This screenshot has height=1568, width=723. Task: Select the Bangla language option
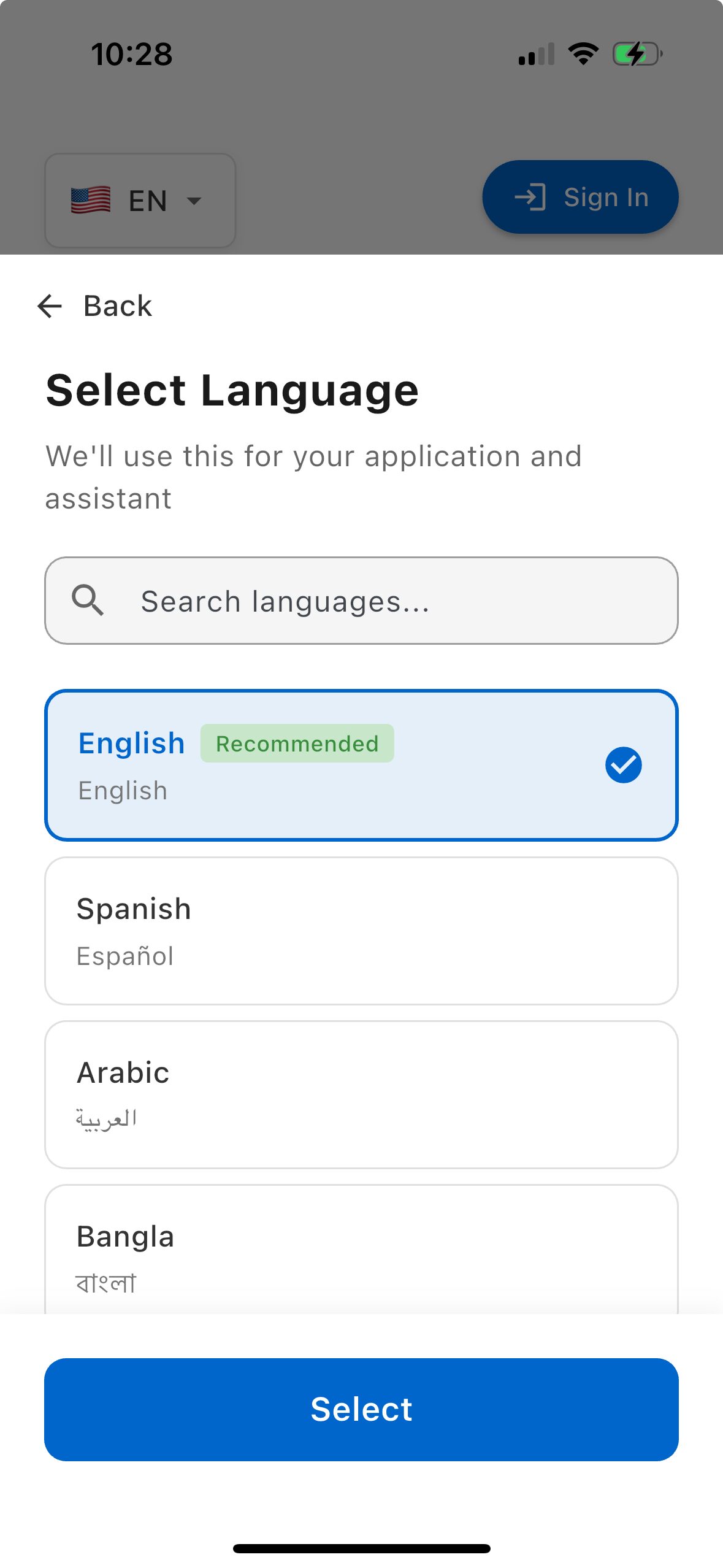[x=361, y=1251]
